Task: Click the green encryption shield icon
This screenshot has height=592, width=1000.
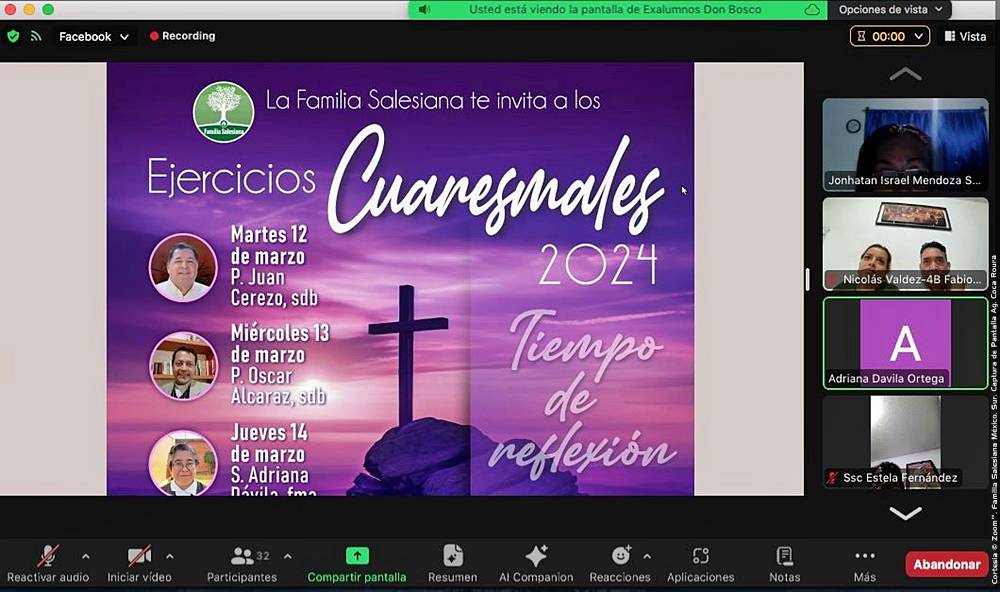Action: pos(13,36)
